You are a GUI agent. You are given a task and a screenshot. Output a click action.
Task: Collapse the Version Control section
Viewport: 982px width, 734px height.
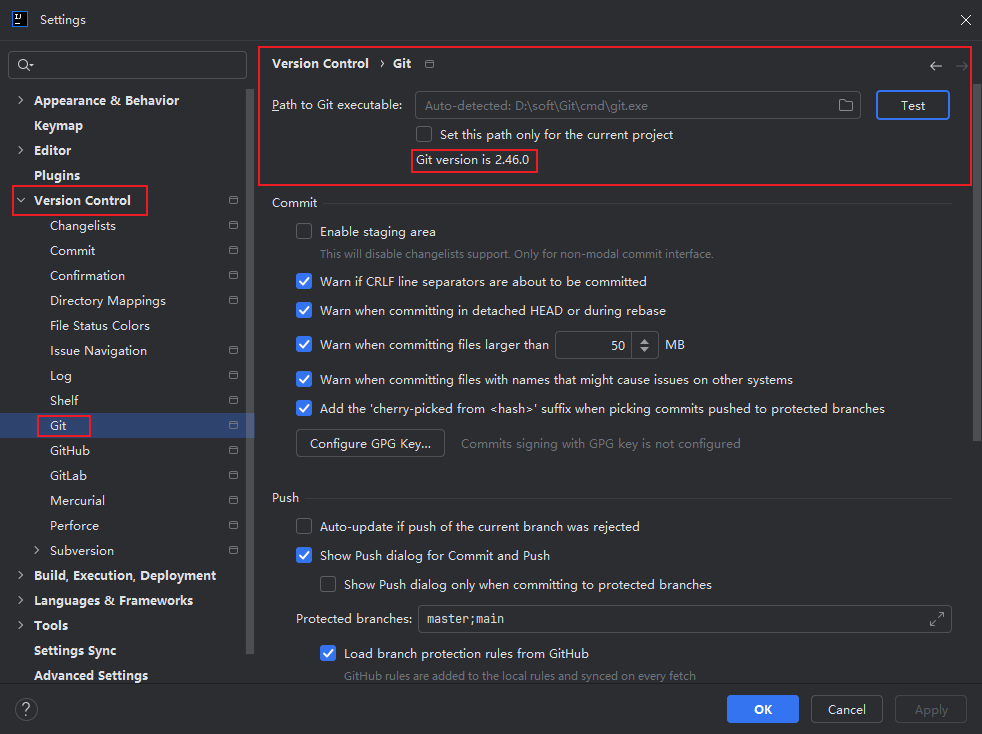21,200
